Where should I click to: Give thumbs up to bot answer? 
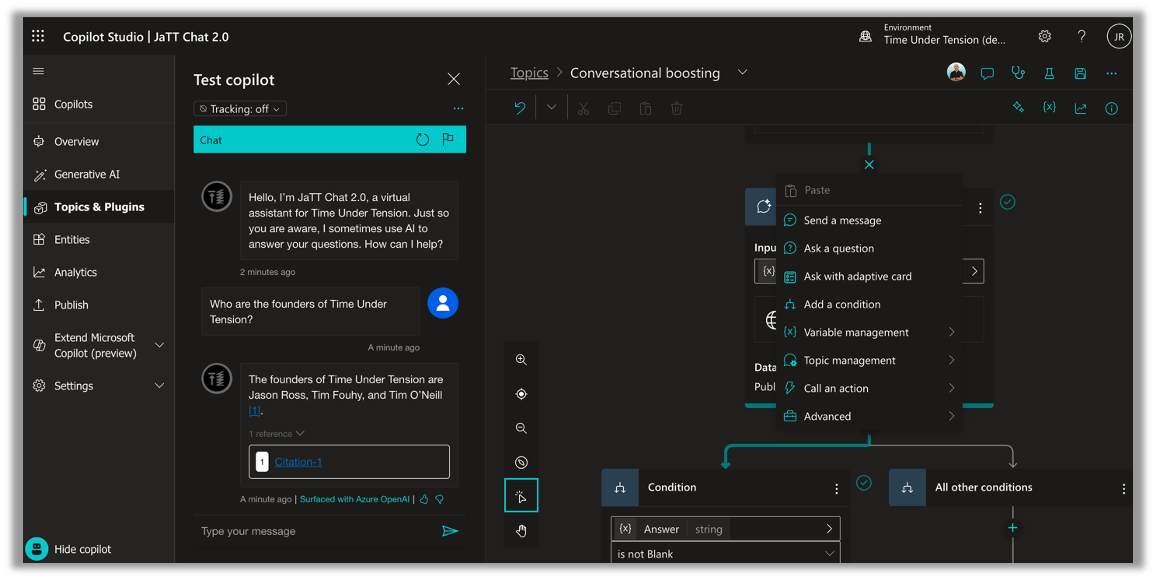point(424,499)
